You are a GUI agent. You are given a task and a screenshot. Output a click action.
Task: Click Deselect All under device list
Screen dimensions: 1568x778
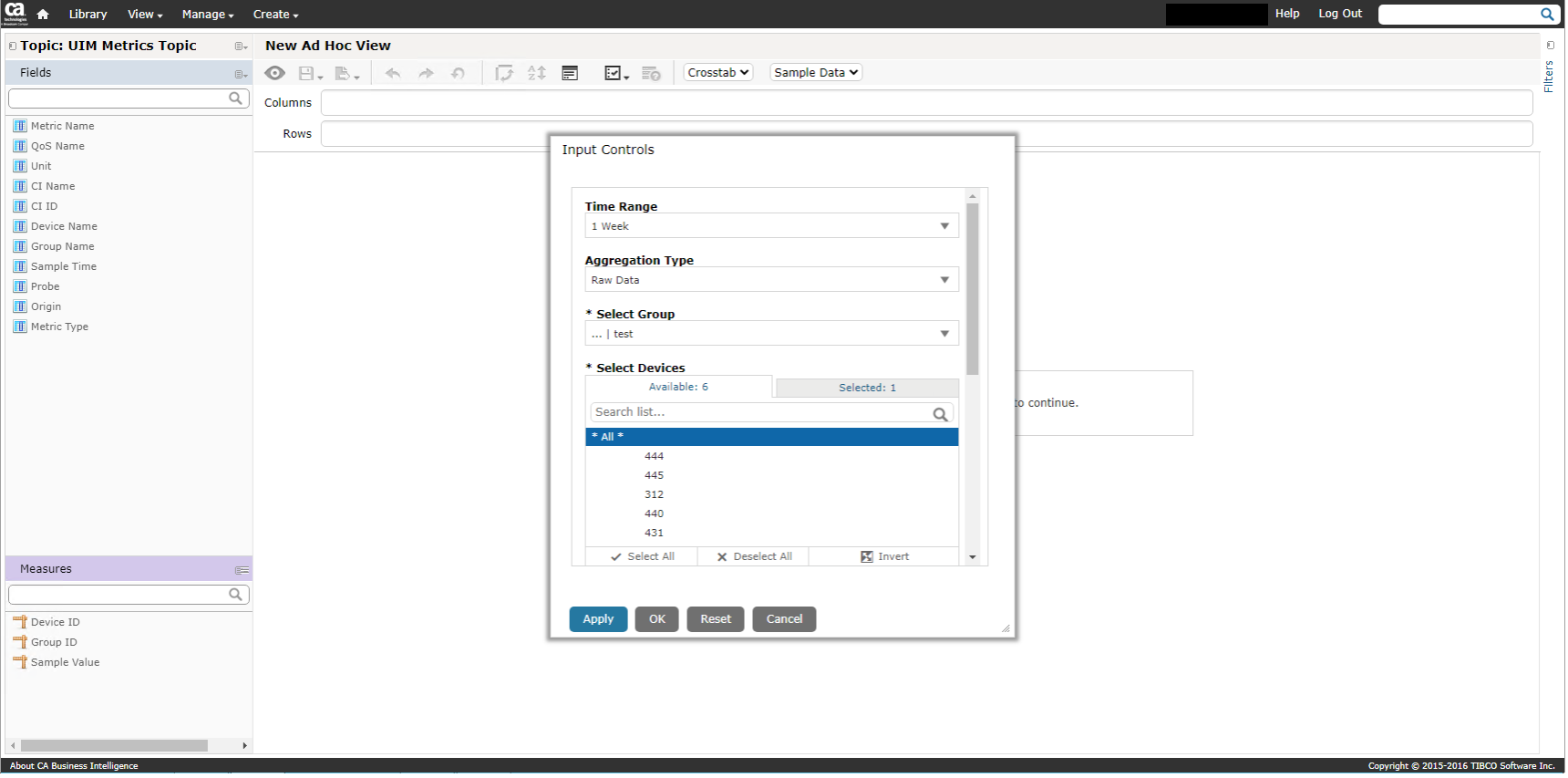[x=754, y=556]
